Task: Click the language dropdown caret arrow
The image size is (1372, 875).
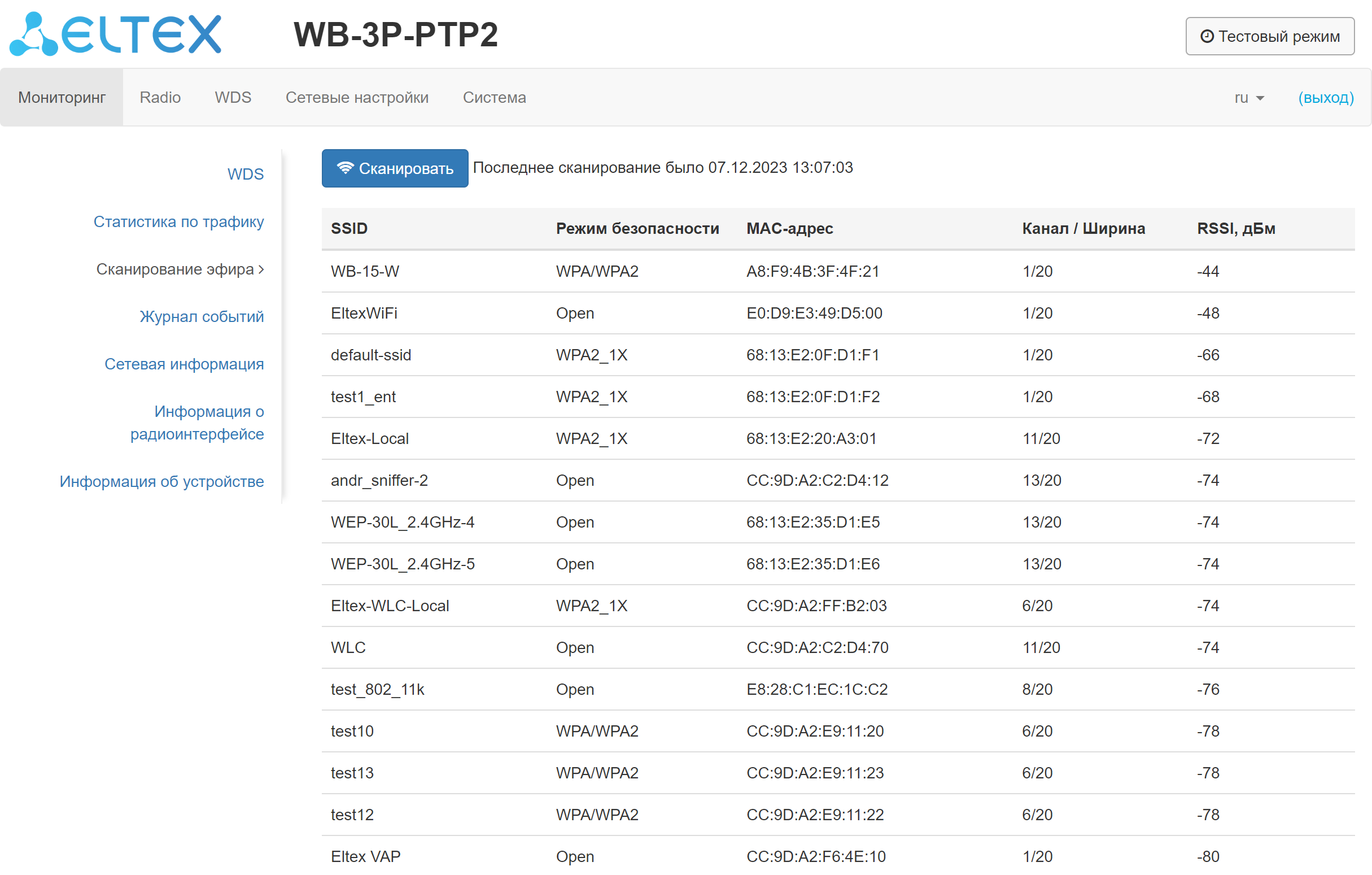Action: point(1260,99)
